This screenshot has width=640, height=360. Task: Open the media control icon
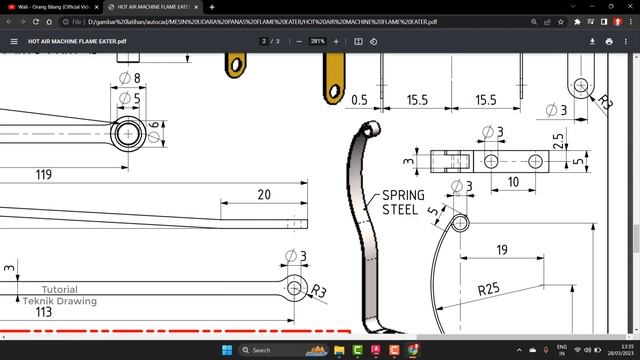591,22
